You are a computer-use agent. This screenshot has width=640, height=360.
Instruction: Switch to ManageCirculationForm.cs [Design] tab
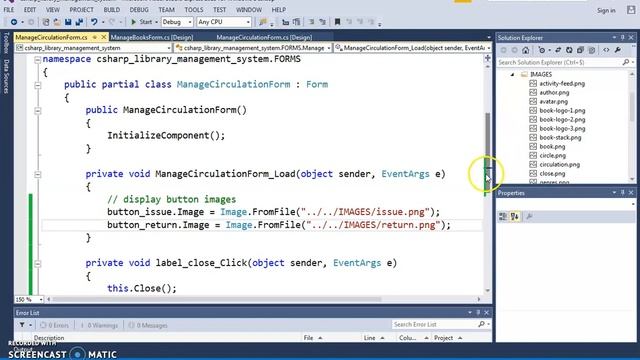pos(264,37)
